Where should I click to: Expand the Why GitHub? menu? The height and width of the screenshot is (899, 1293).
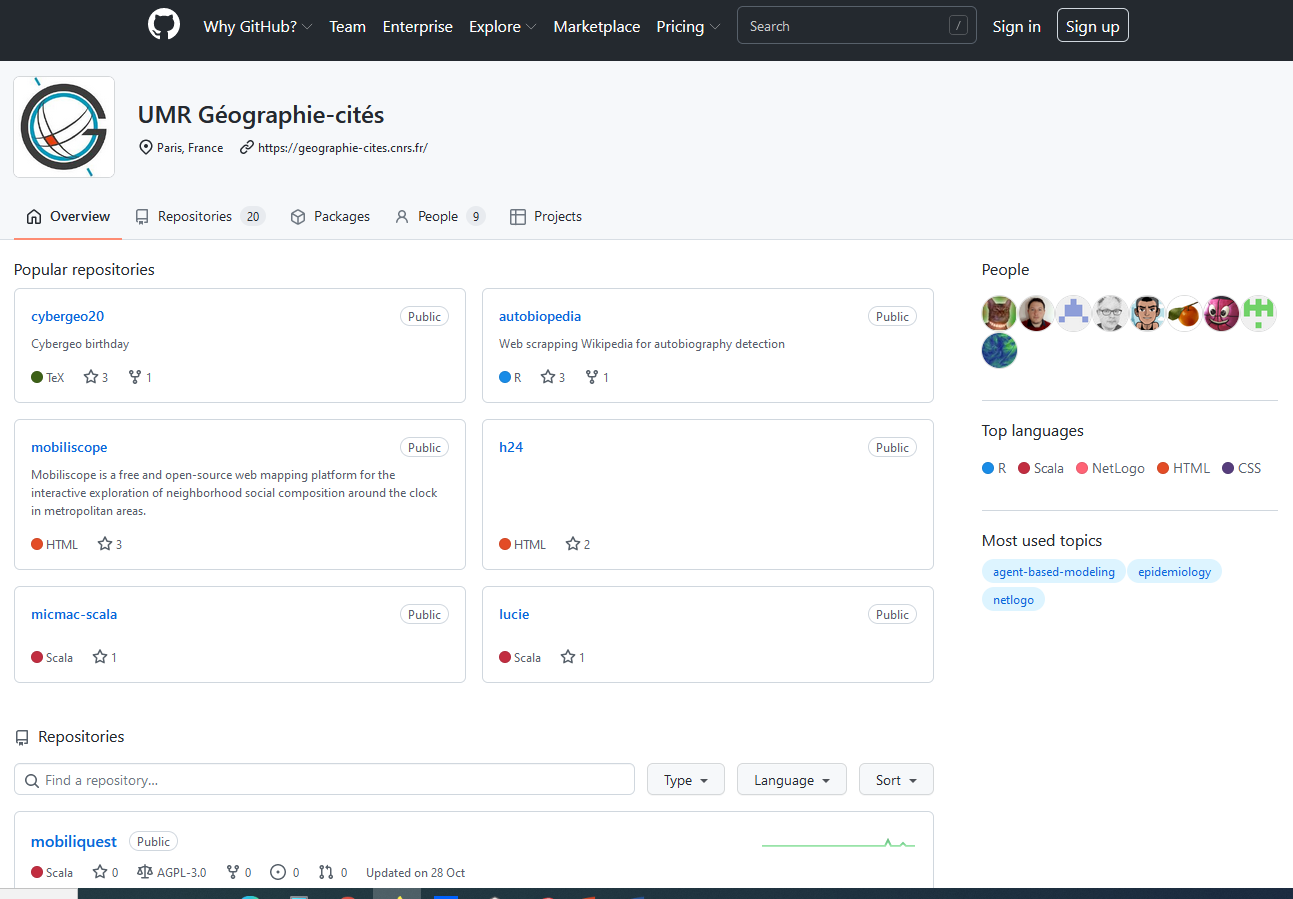[257, 27]
